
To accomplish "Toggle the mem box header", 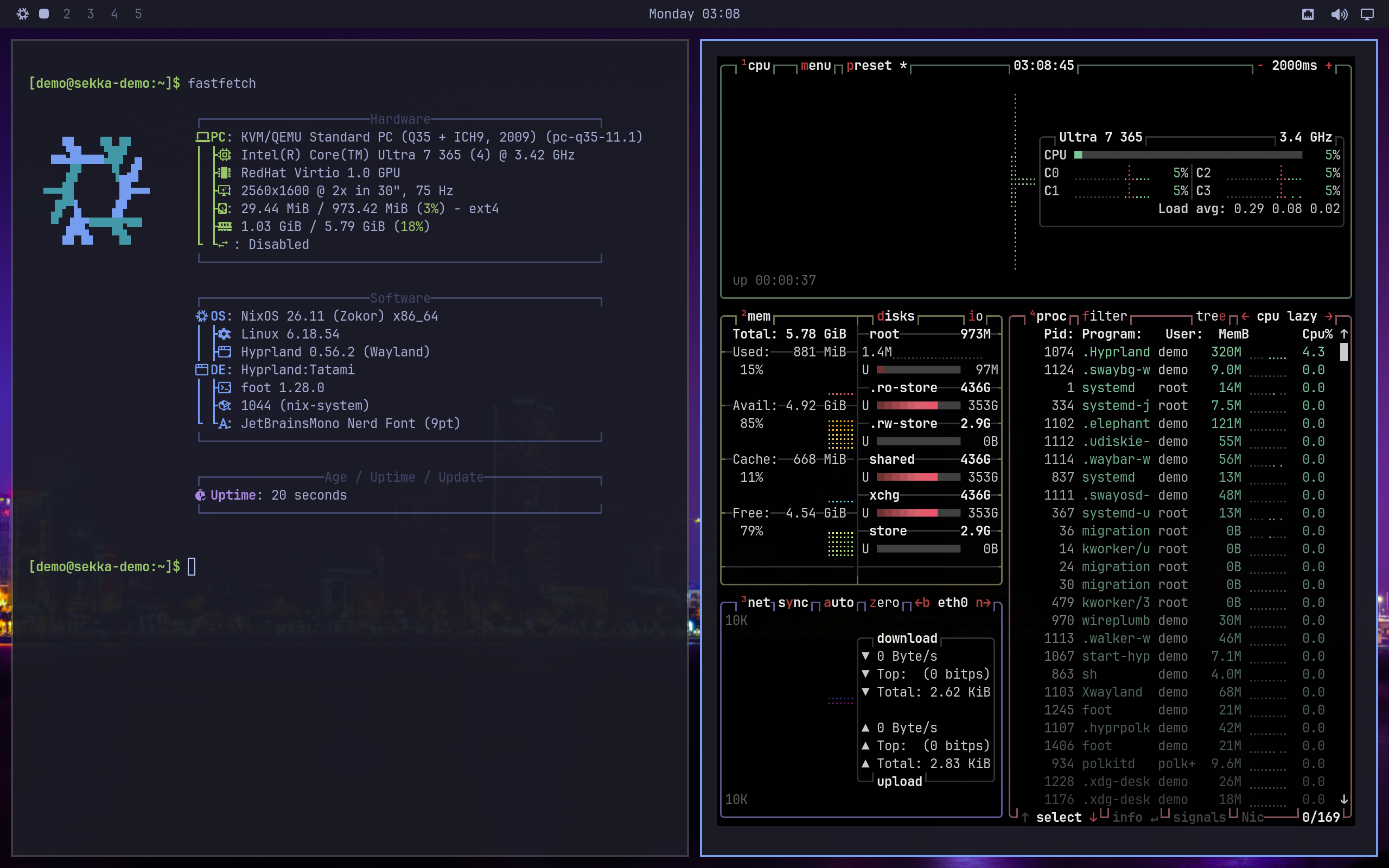I will [755, 316].
